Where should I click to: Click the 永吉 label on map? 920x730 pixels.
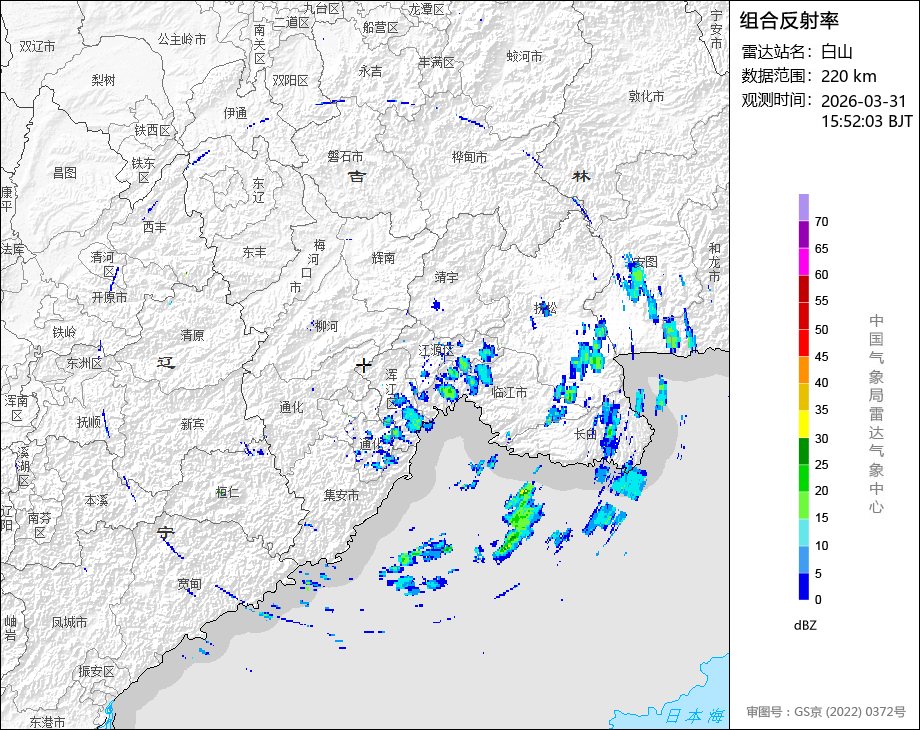pos(370,71)
